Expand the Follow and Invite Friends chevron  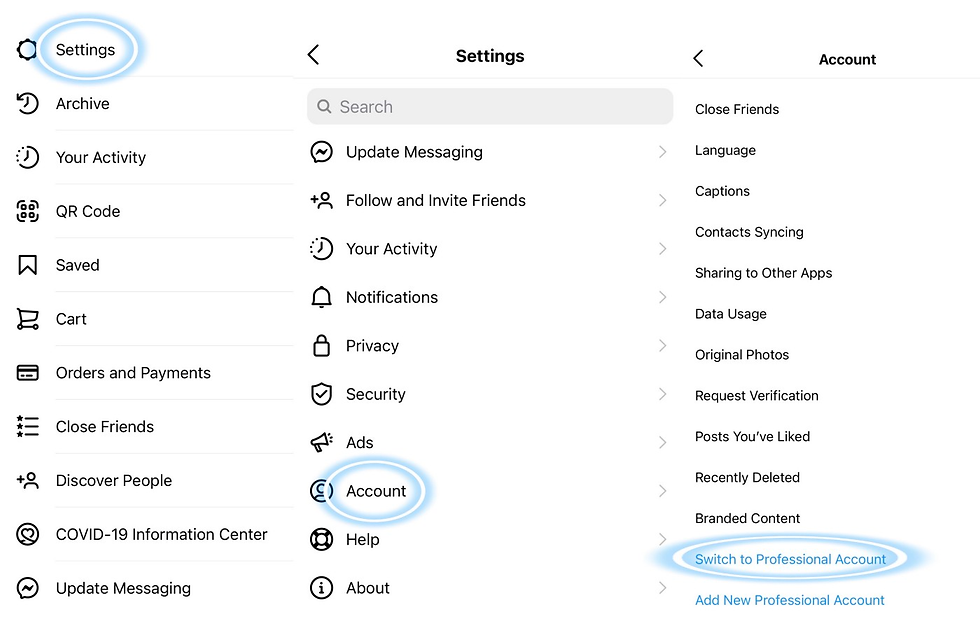tap(662, 201)
